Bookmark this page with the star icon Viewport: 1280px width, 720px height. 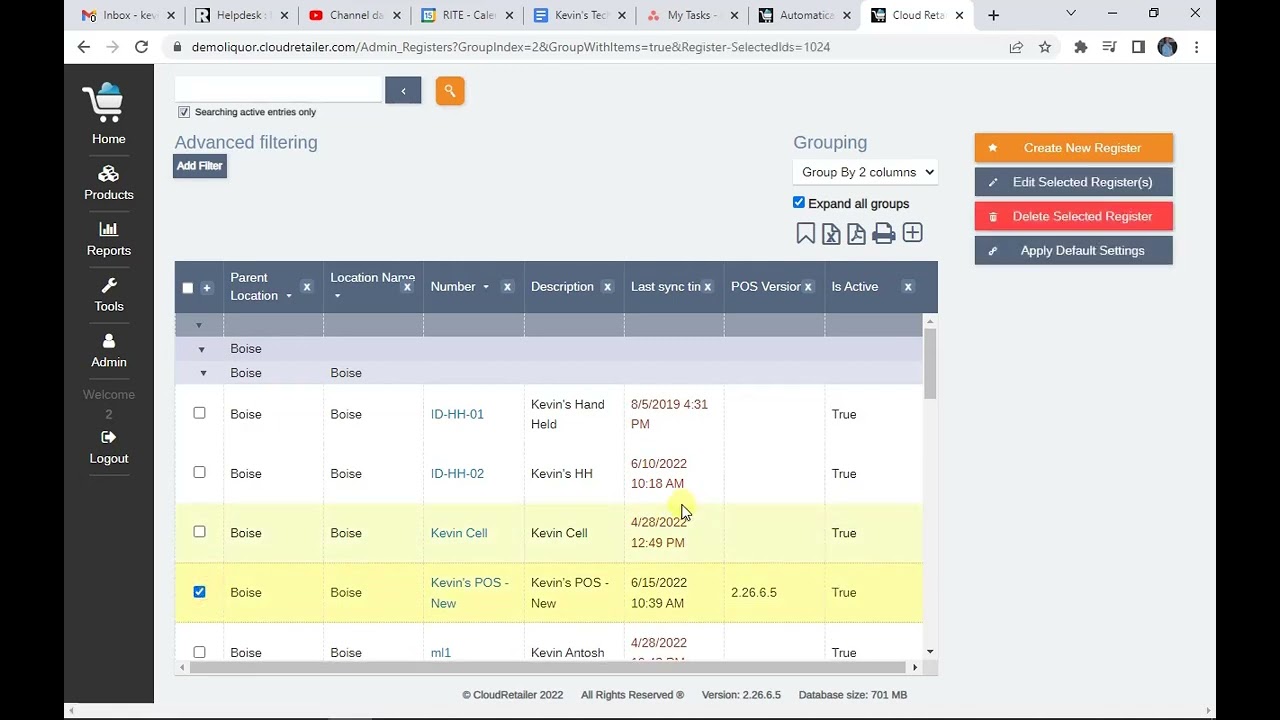pos(1045,47)
